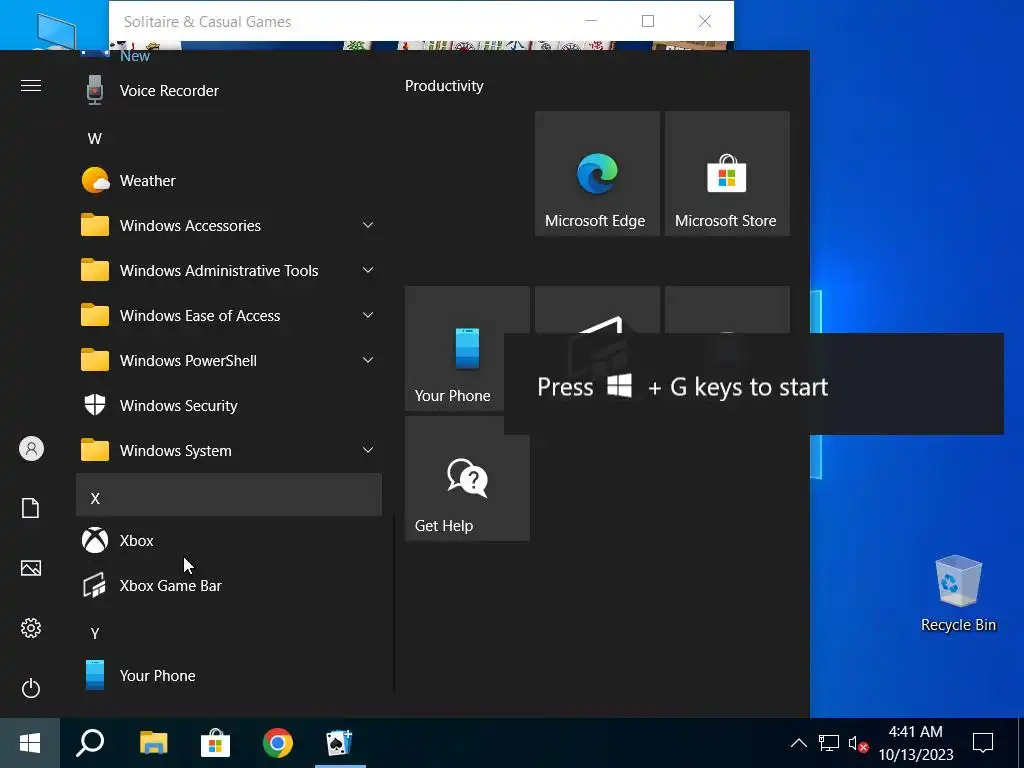Show hidden system tray icons
The height and width of the screenshot is (768, 1024).
(x=798, y=743)
